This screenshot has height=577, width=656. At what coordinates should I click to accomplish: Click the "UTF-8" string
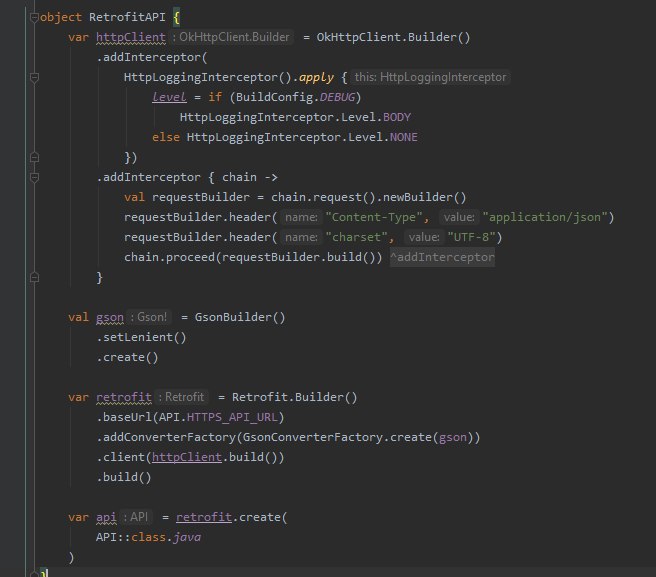pos(472,237)
